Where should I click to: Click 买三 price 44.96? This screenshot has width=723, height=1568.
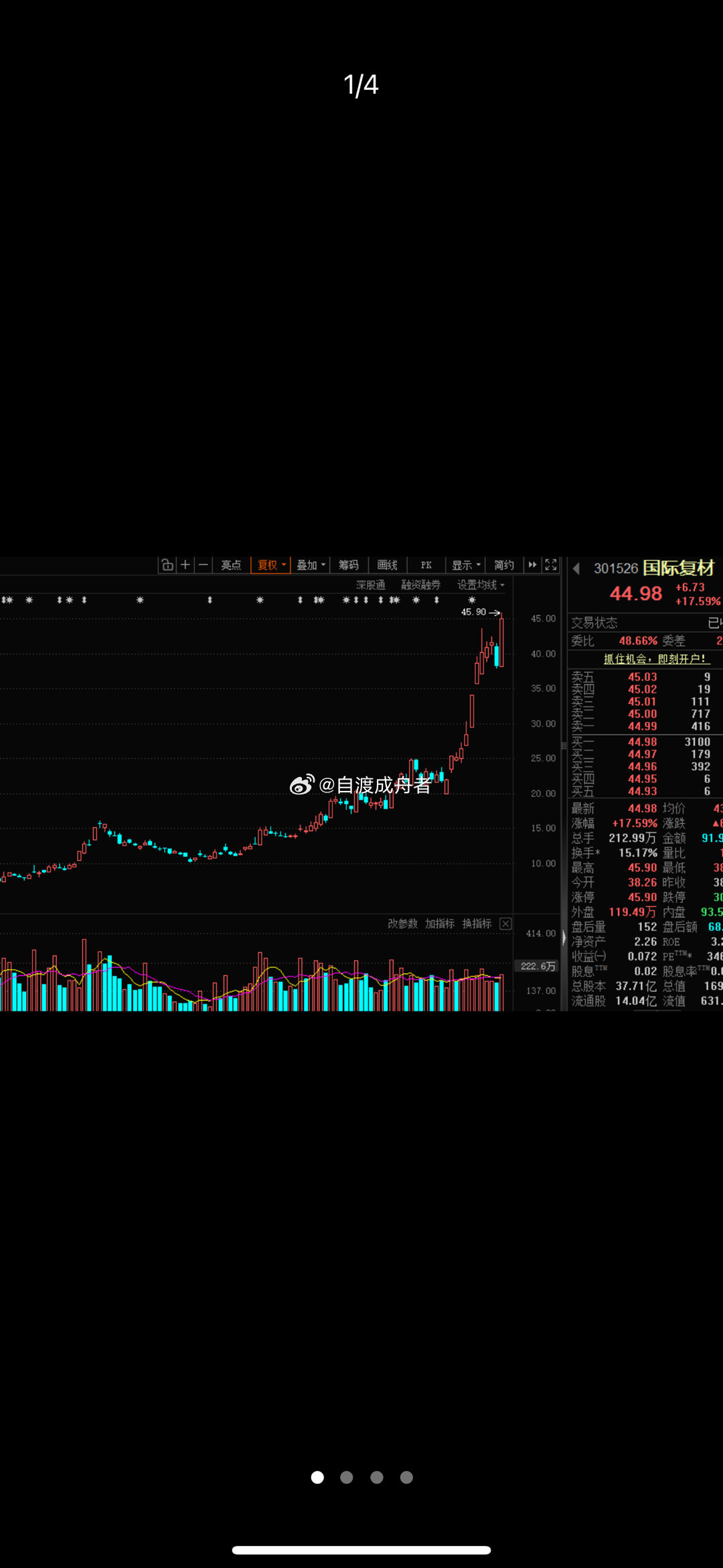pyautogui.click(x=642, y=767)
